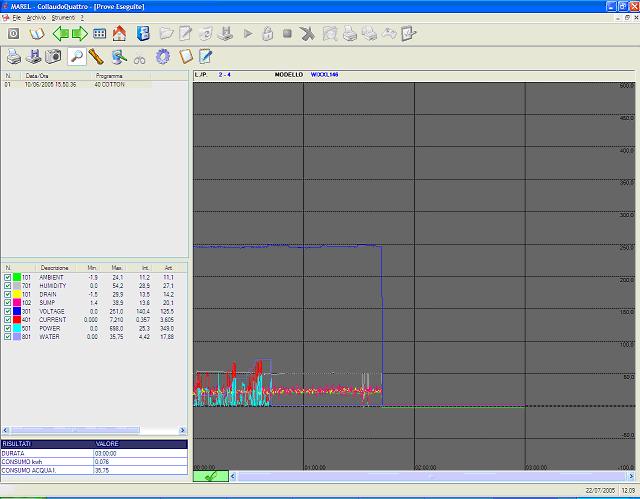Open the Strumenti menu
This screenshot has width=640, height=499.
point(63,18)
